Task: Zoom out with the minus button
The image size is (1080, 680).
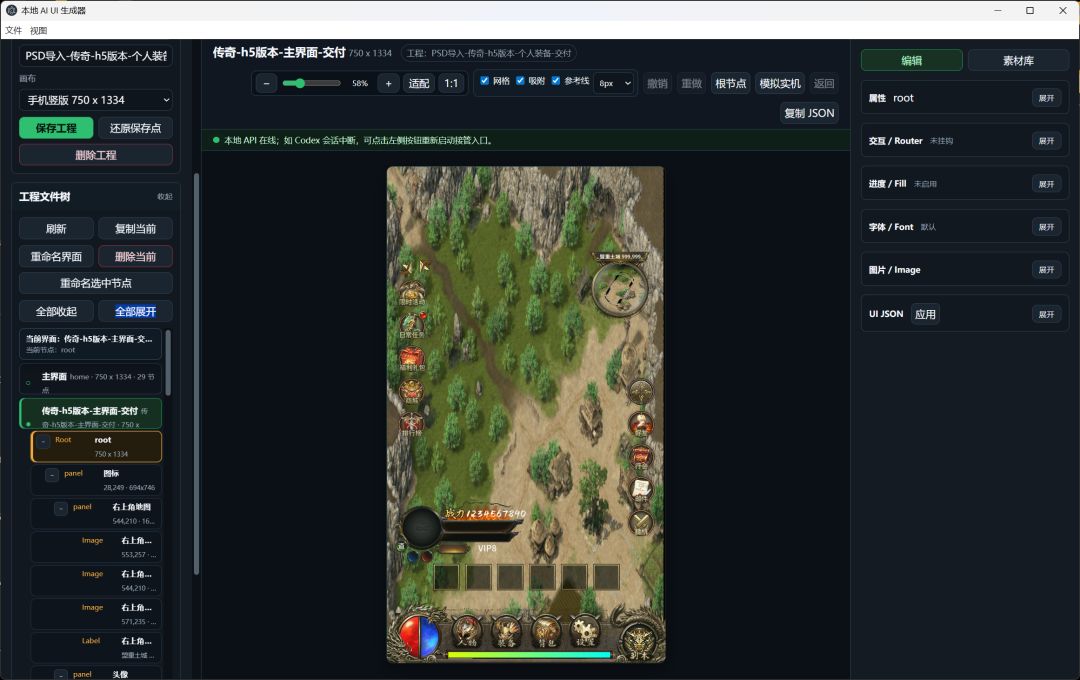Action: pos(267,83)
